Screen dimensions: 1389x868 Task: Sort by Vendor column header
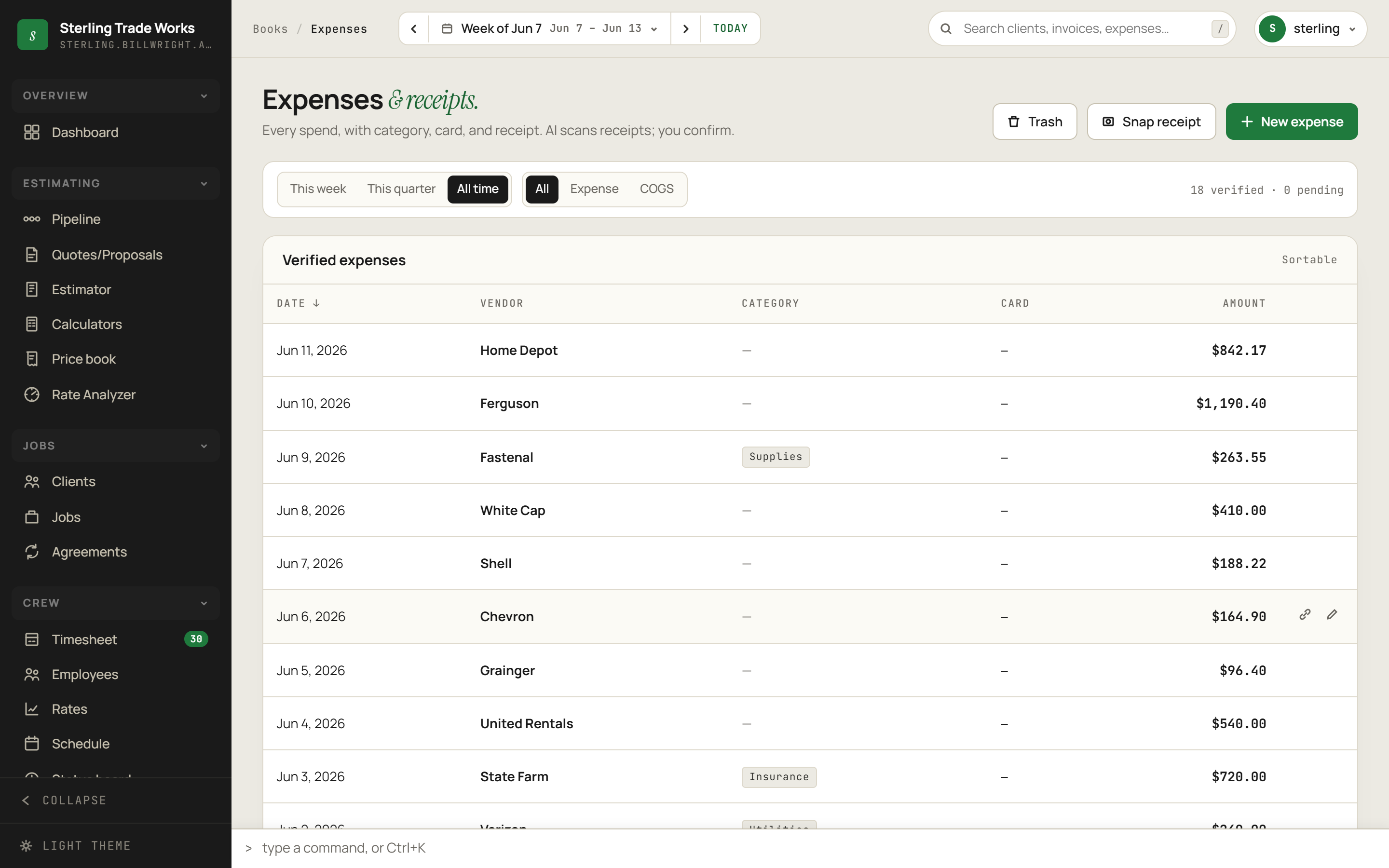(502, 303)
